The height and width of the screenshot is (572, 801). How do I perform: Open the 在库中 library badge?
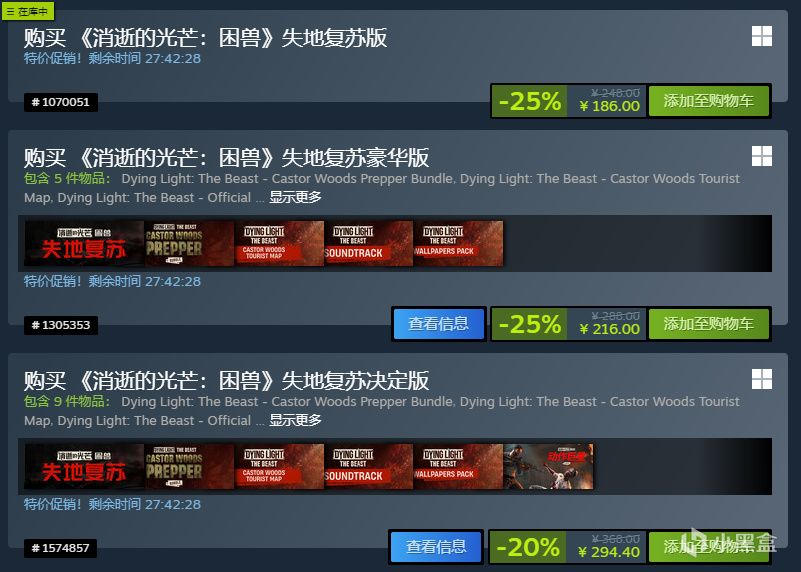pos(28,11)
